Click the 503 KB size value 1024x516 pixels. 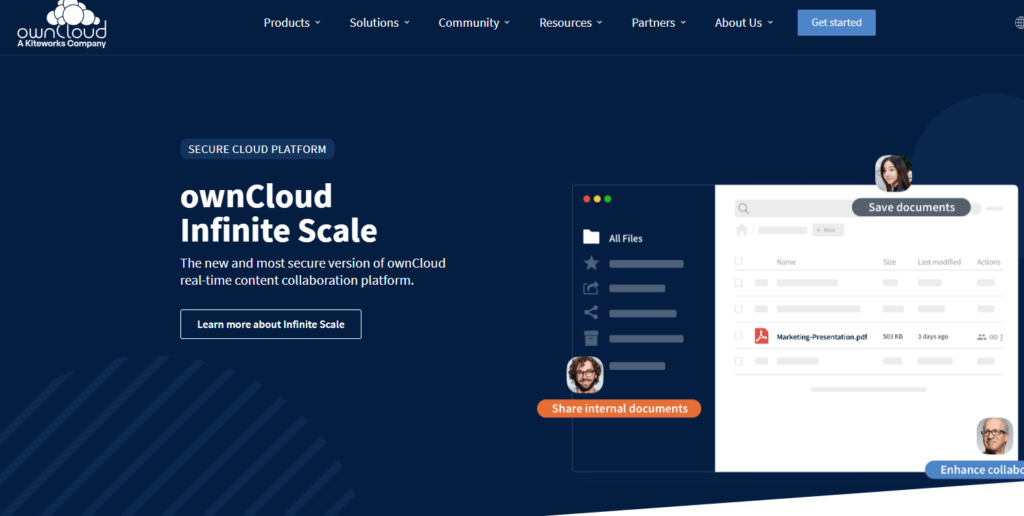pyautogui.click(x=893, y=336)
